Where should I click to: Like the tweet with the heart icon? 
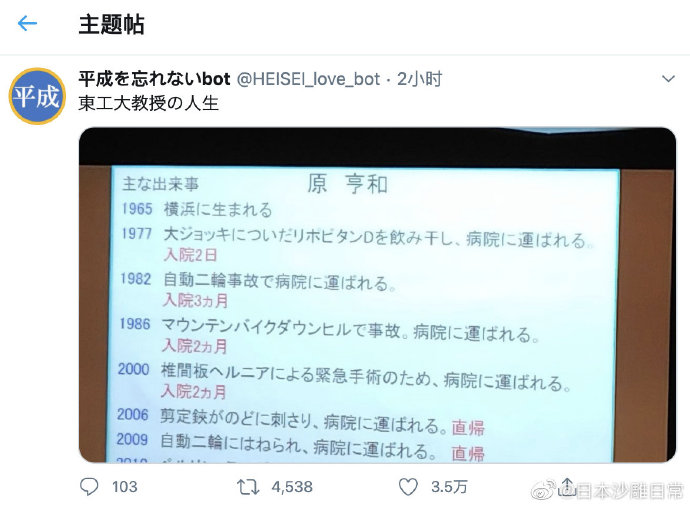(x=408, y=487)
